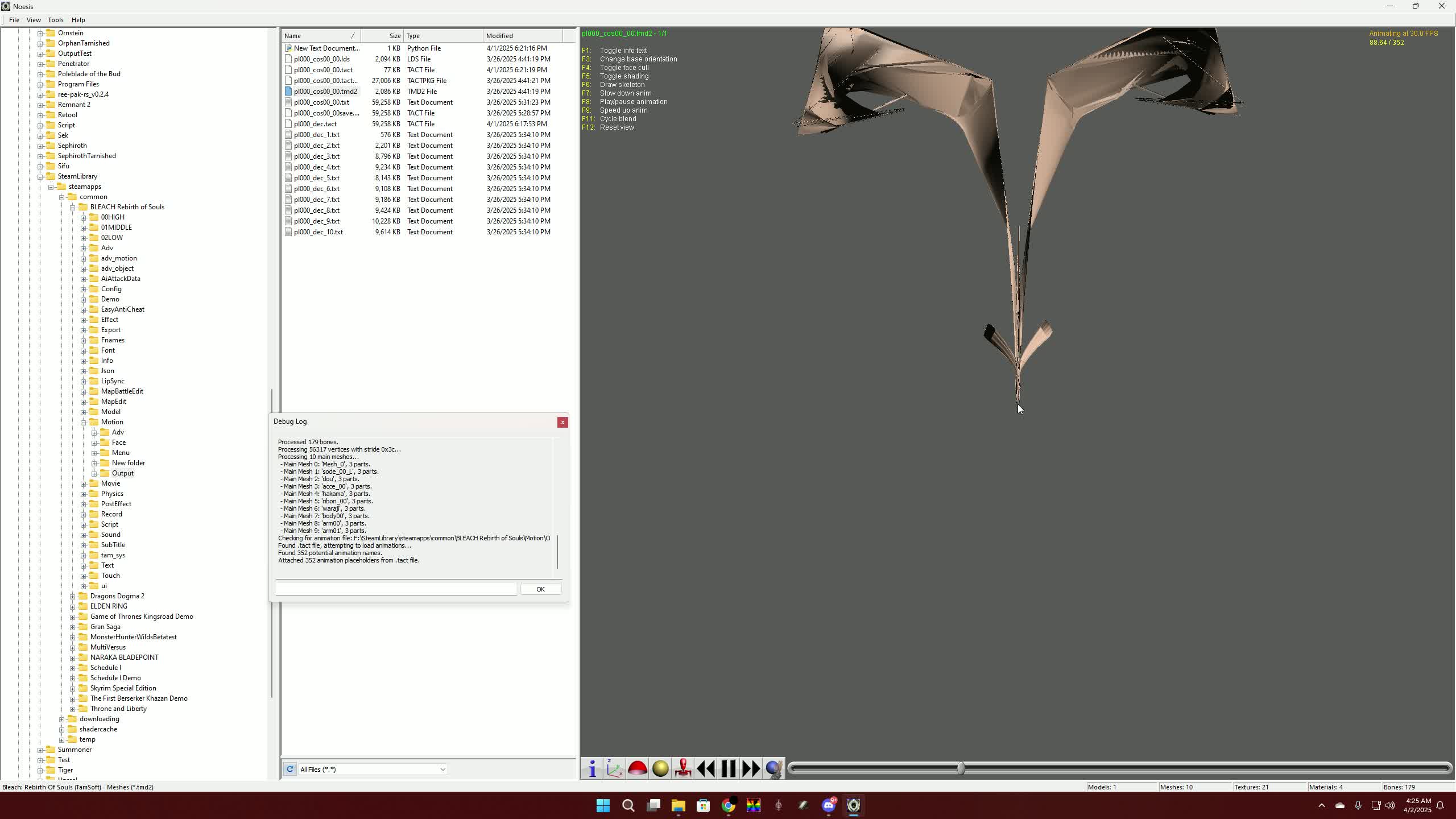Image resolution: width=1456 pixels, height=819 pixels.
Task: Click the XYZ axis orientation icon
Action: 614,769
